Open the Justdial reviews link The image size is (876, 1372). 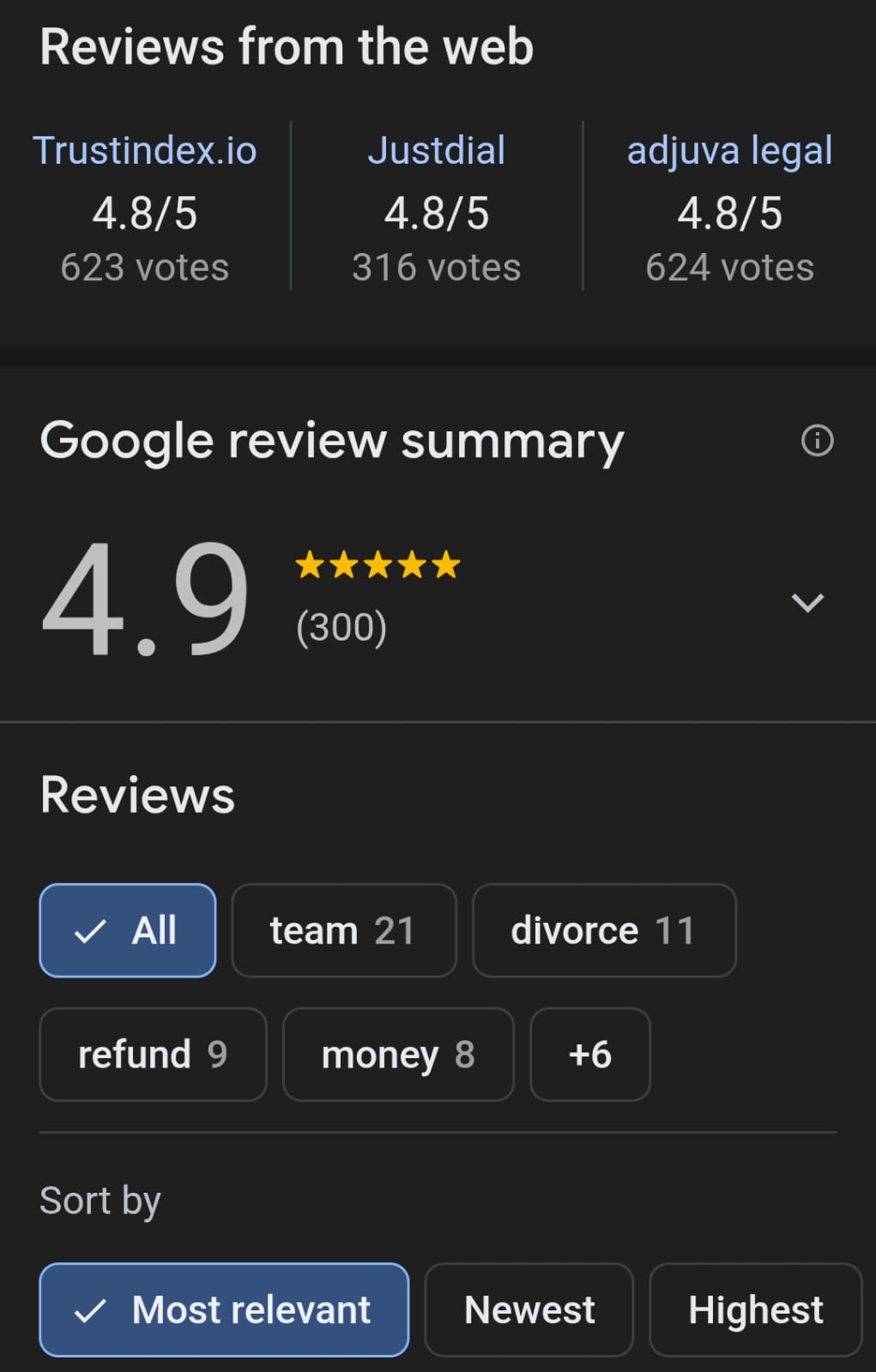[437, 151]
